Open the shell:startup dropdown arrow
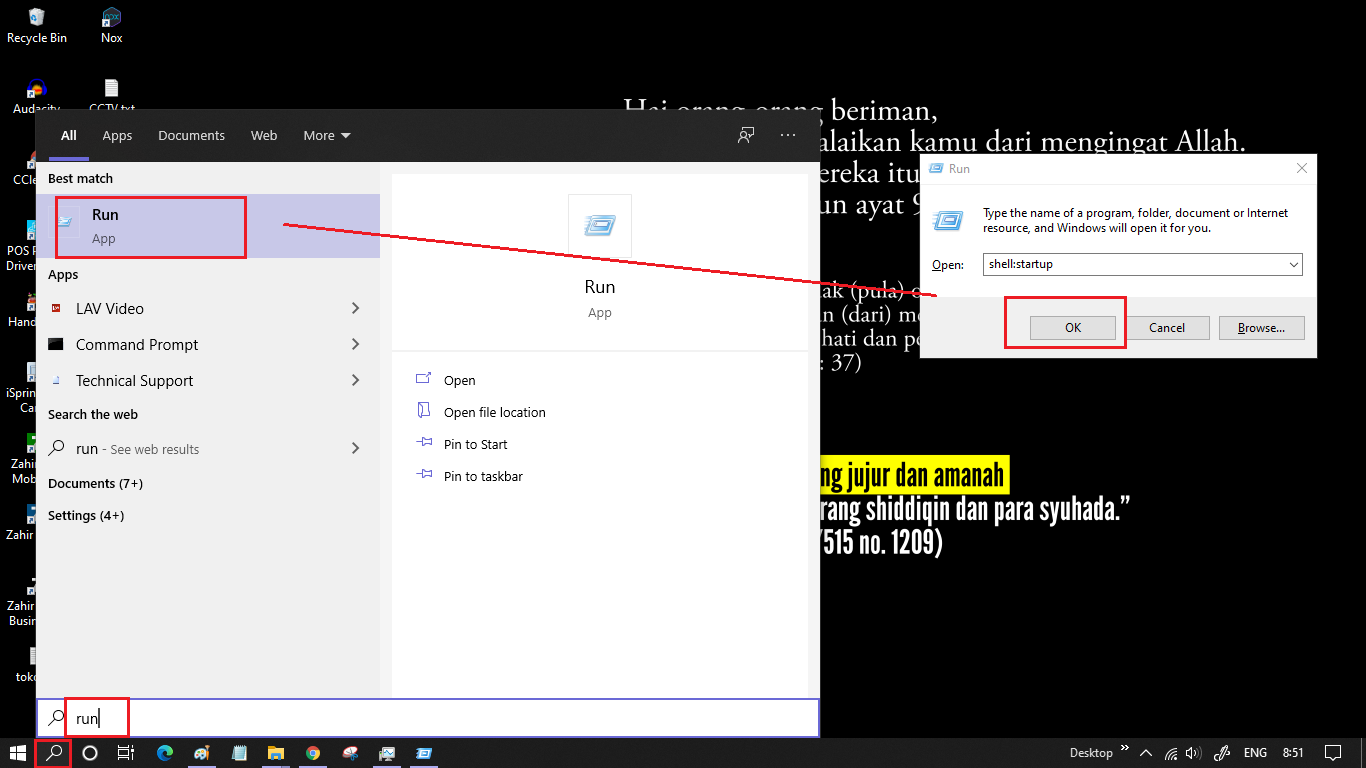Screen dimensions: 1366x768 pyautogui.click(x=1294, y=264)
